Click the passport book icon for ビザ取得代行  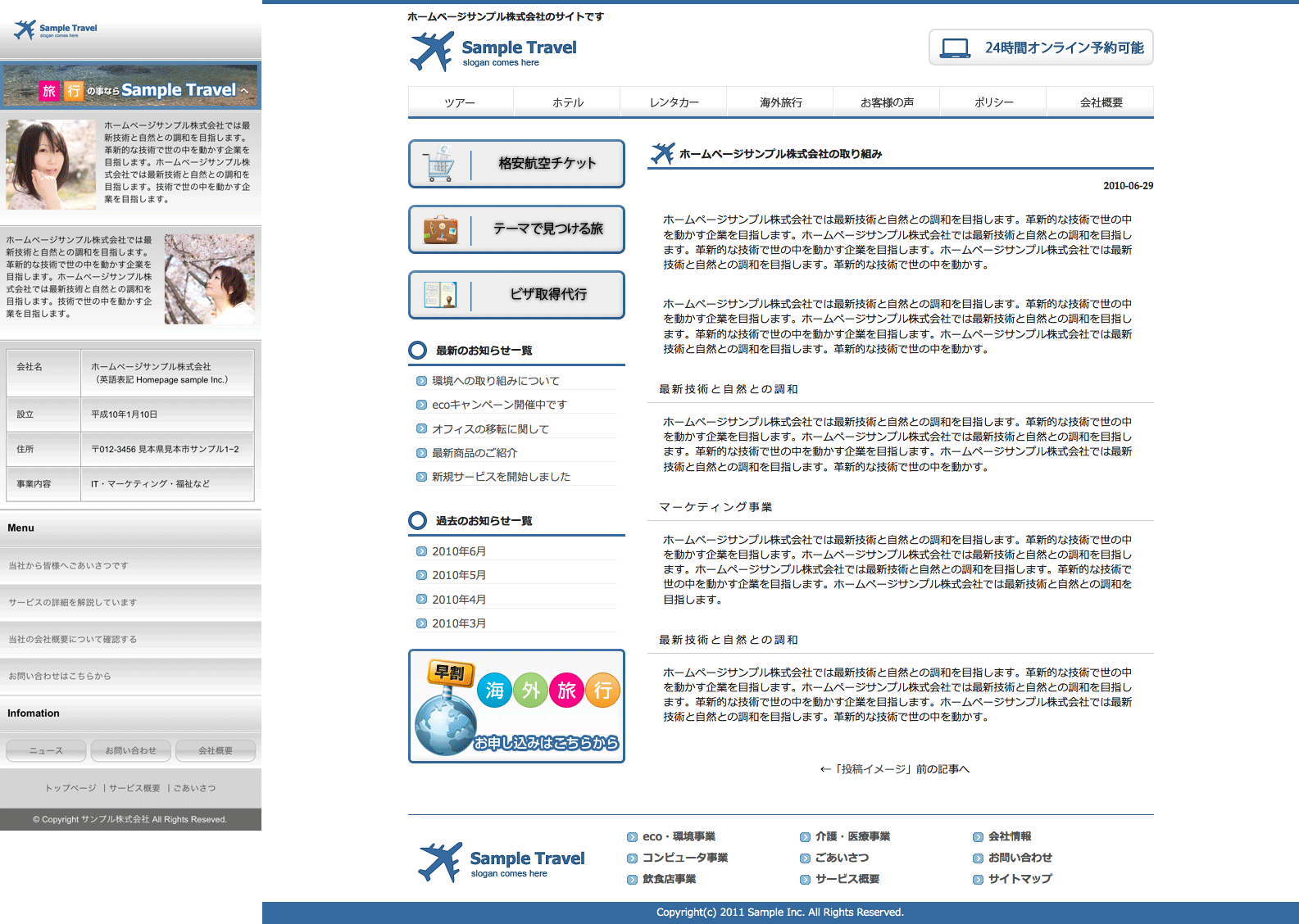click(440, 295)
